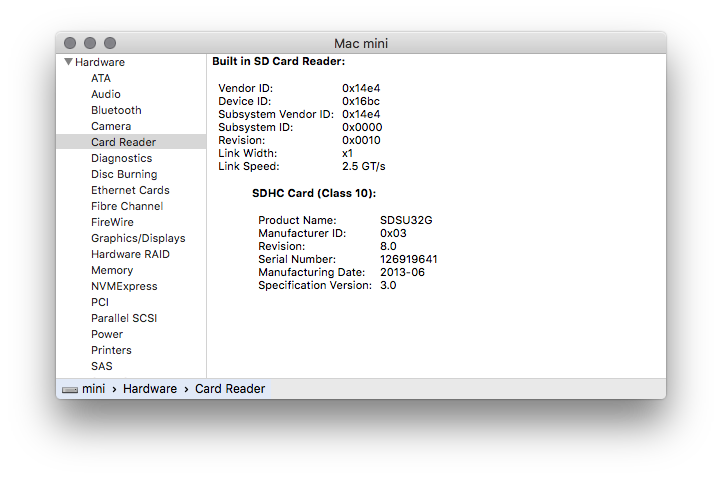
Task: Click Revision value 0x0010
Action: point(361,140)
